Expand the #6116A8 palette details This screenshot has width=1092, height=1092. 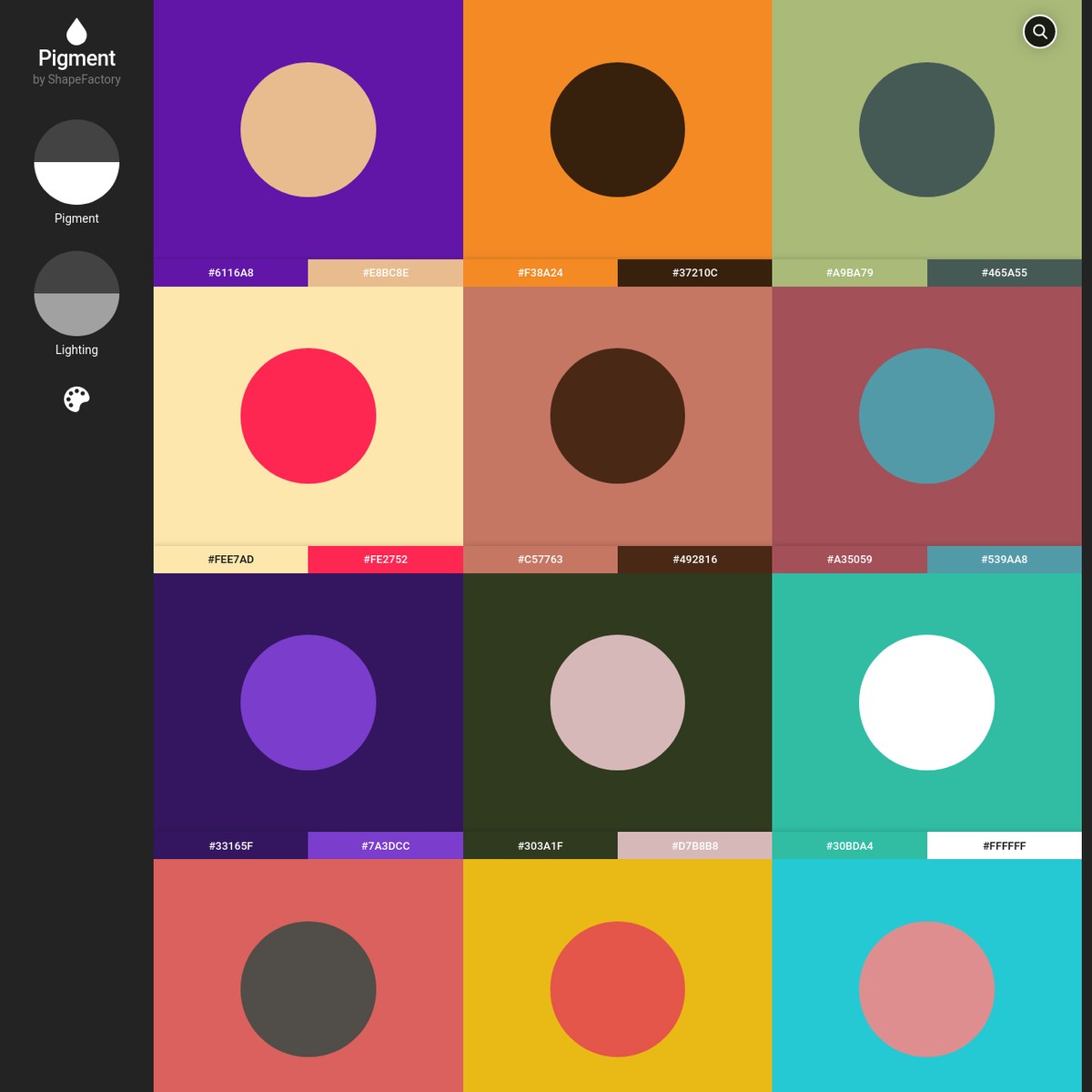(x=230, y=272)
